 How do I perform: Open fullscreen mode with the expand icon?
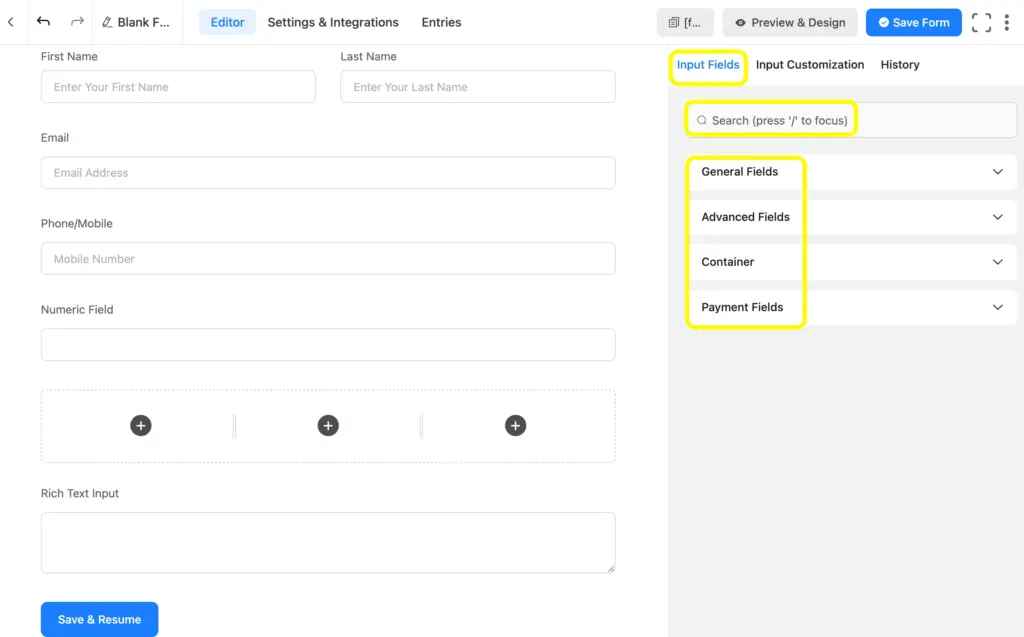[981, 21]
